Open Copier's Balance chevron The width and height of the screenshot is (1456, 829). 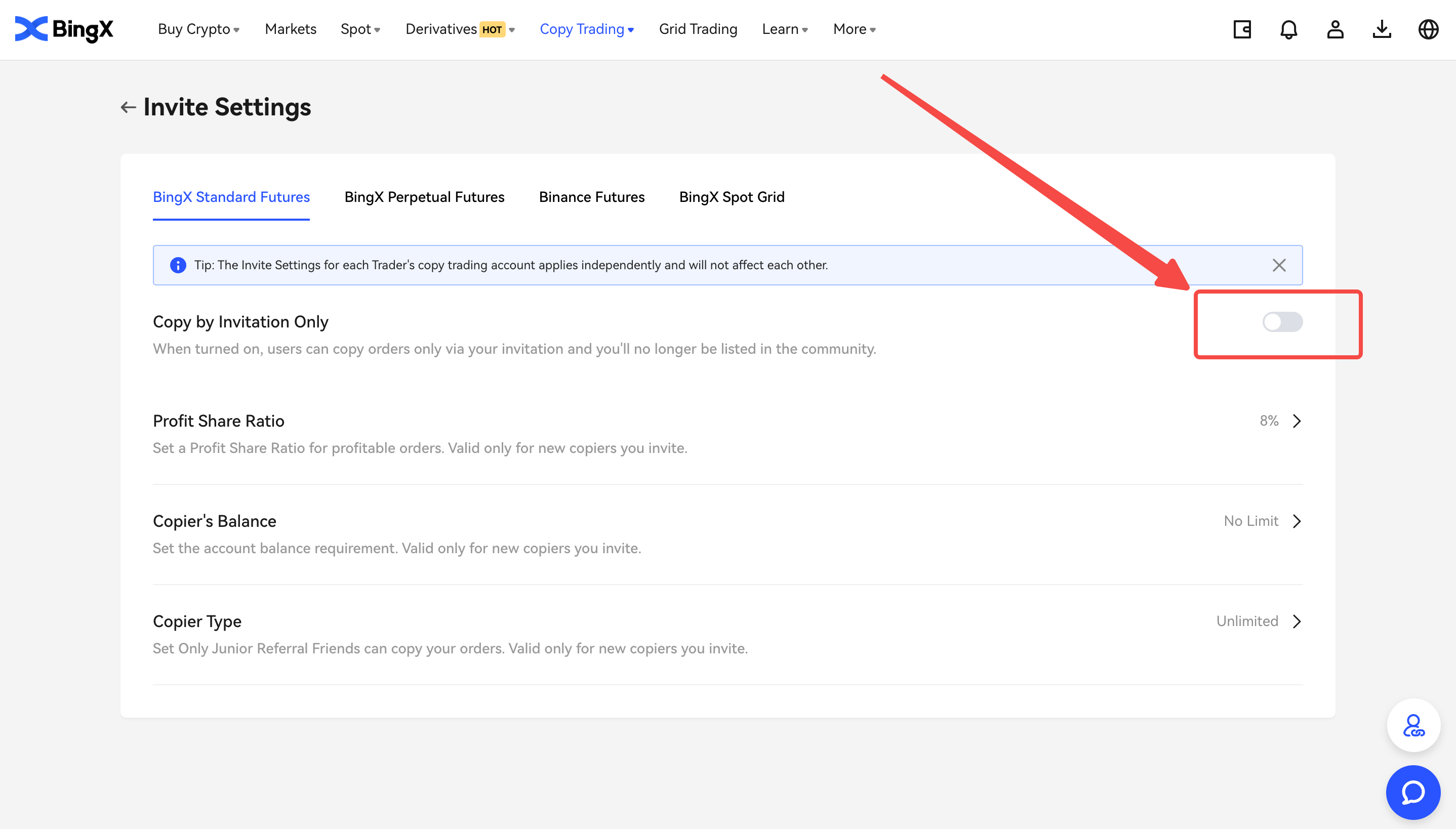tap(1297, 521)
